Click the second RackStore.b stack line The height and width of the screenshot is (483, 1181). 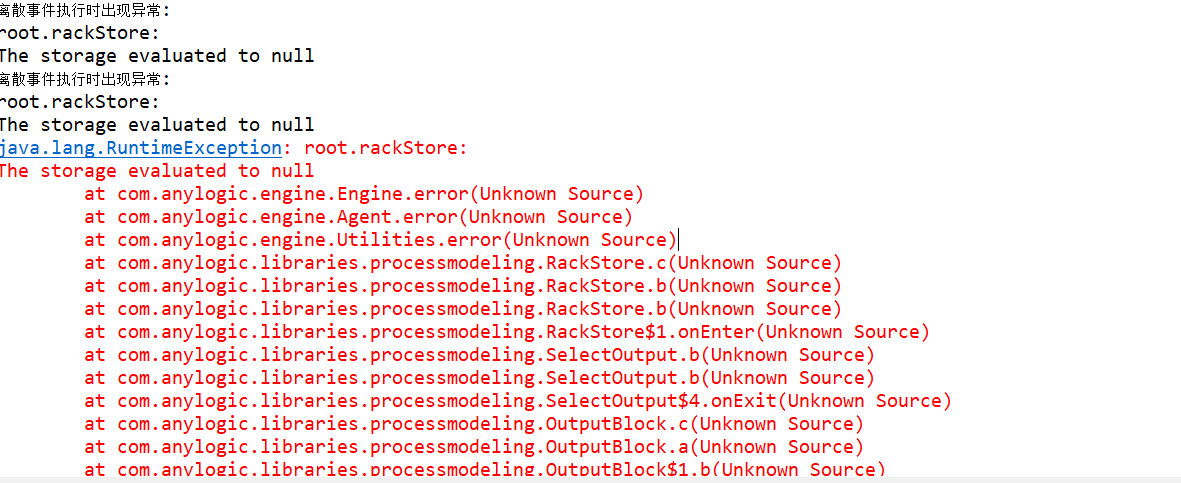463,309
